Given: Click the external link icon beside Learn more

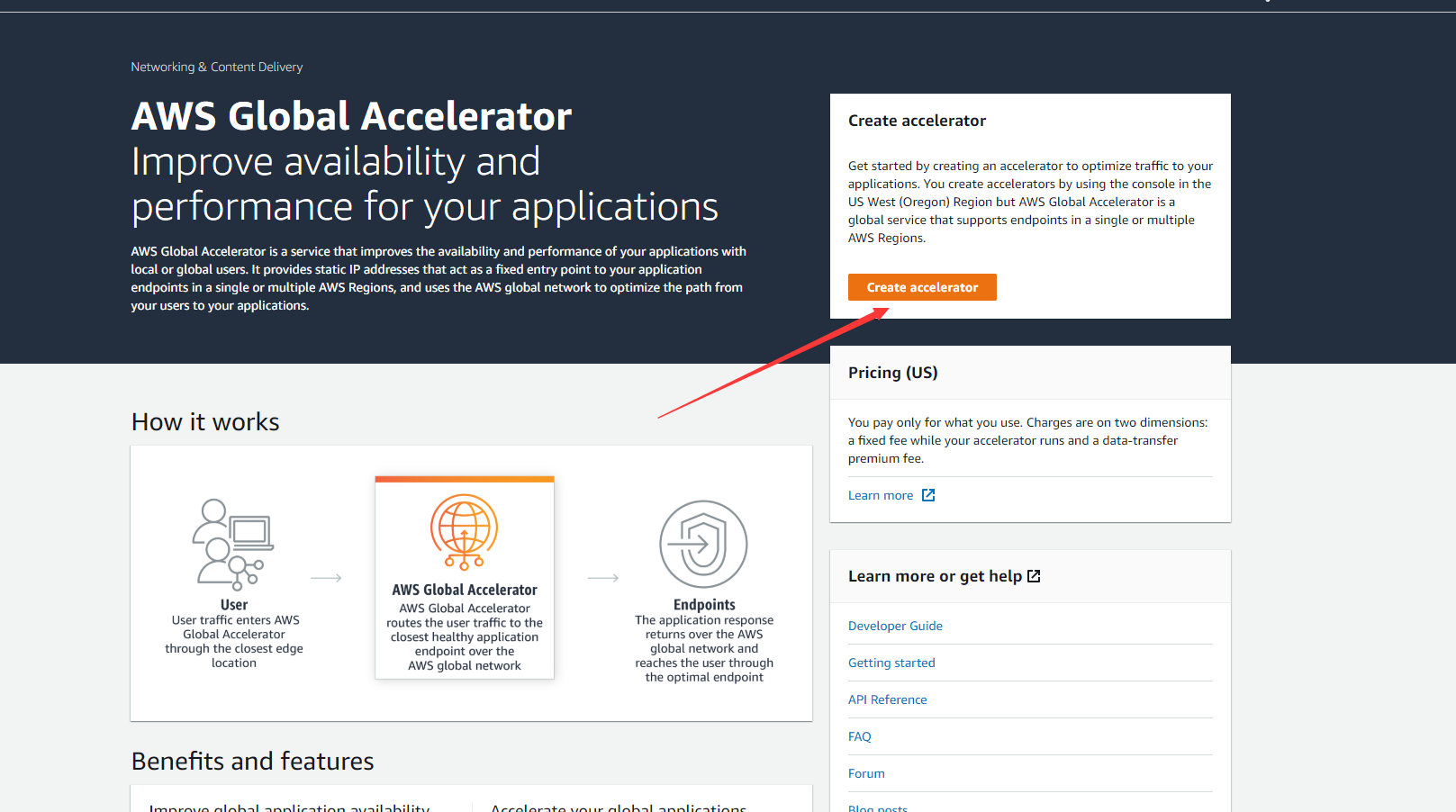Looking at the screenshot, I should (928, 495).
